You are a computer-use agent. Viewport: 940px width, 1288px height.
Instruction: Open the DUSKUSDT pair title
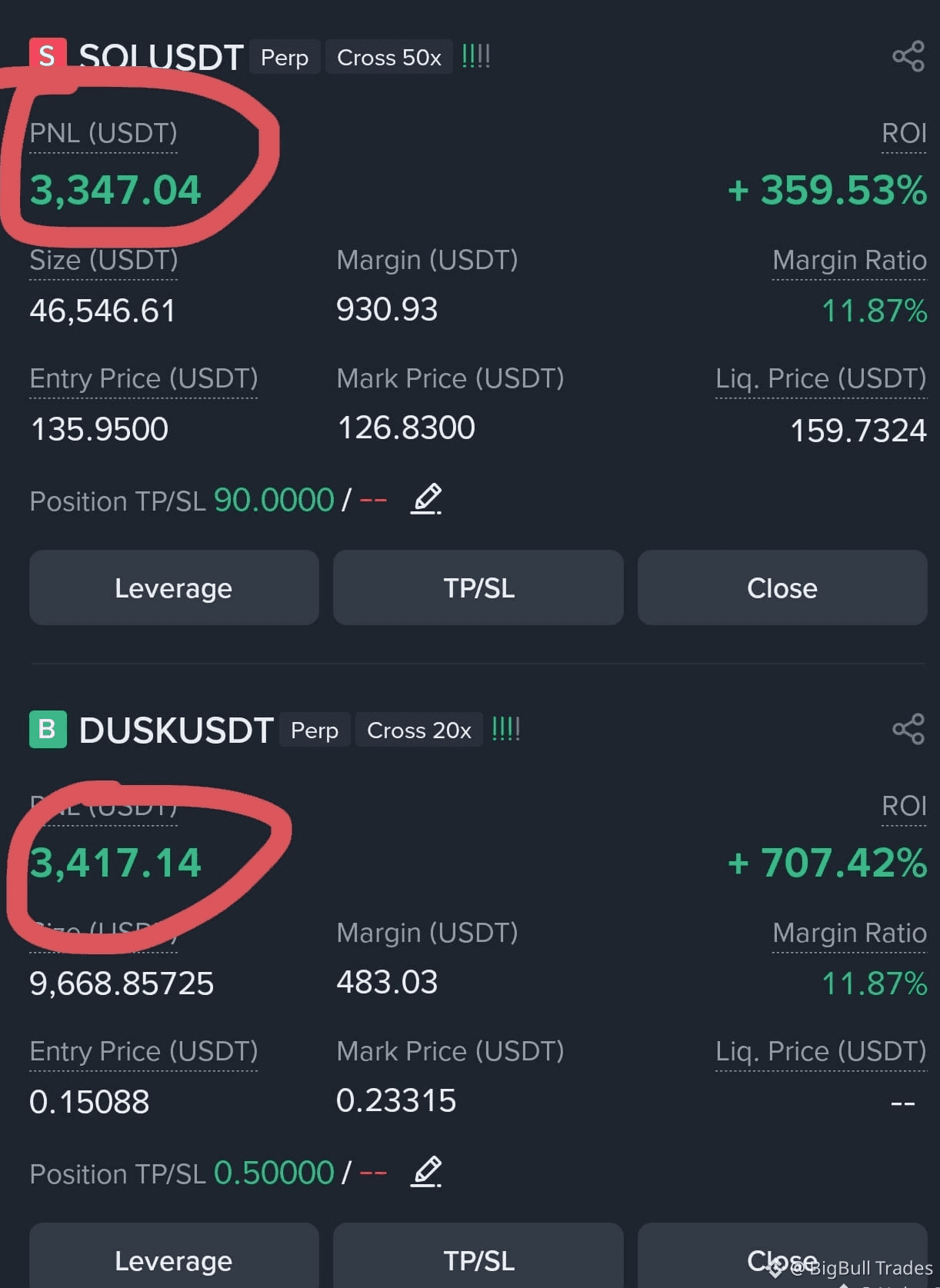[x=176, y=730]
